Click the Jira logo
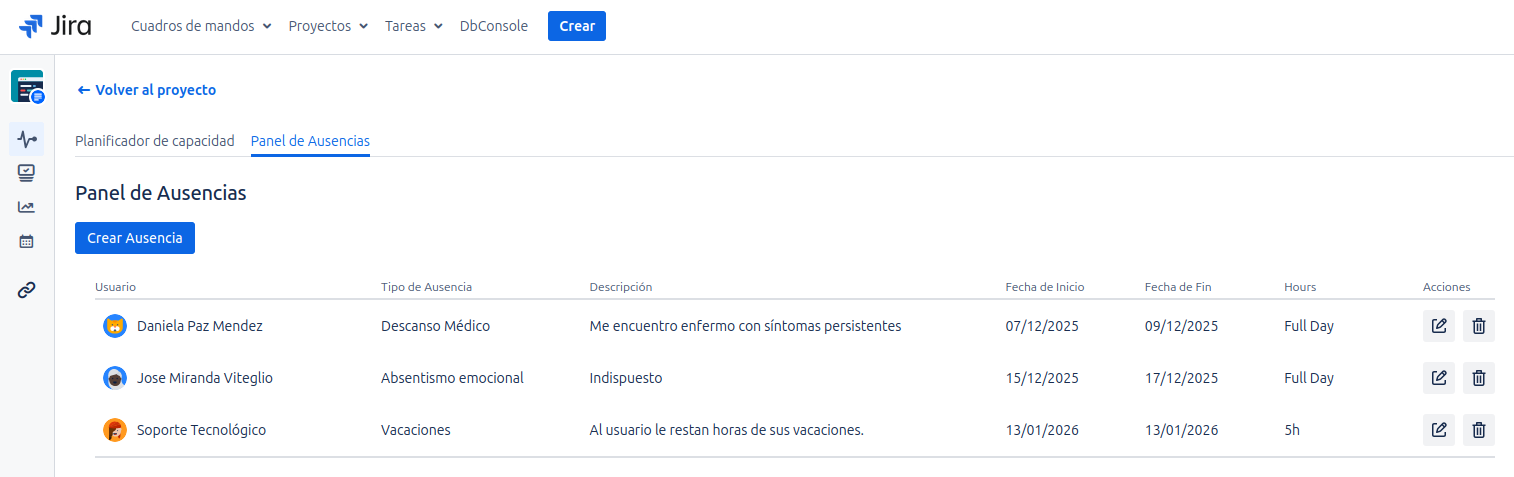 [x=55, y=26]
